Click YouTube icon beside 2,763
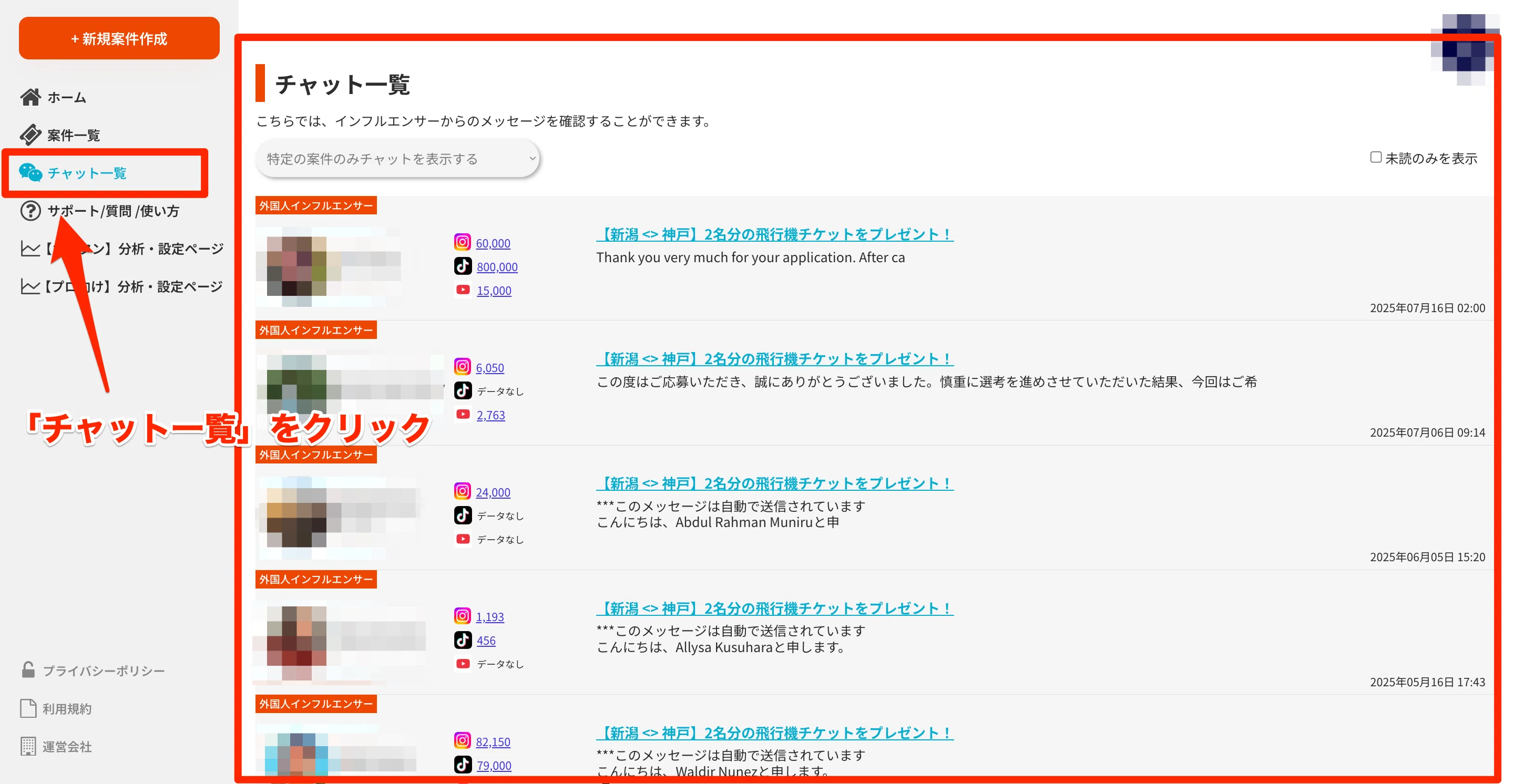The height and width of the screenshot is (784, 1514). click(x=463, y=414)
